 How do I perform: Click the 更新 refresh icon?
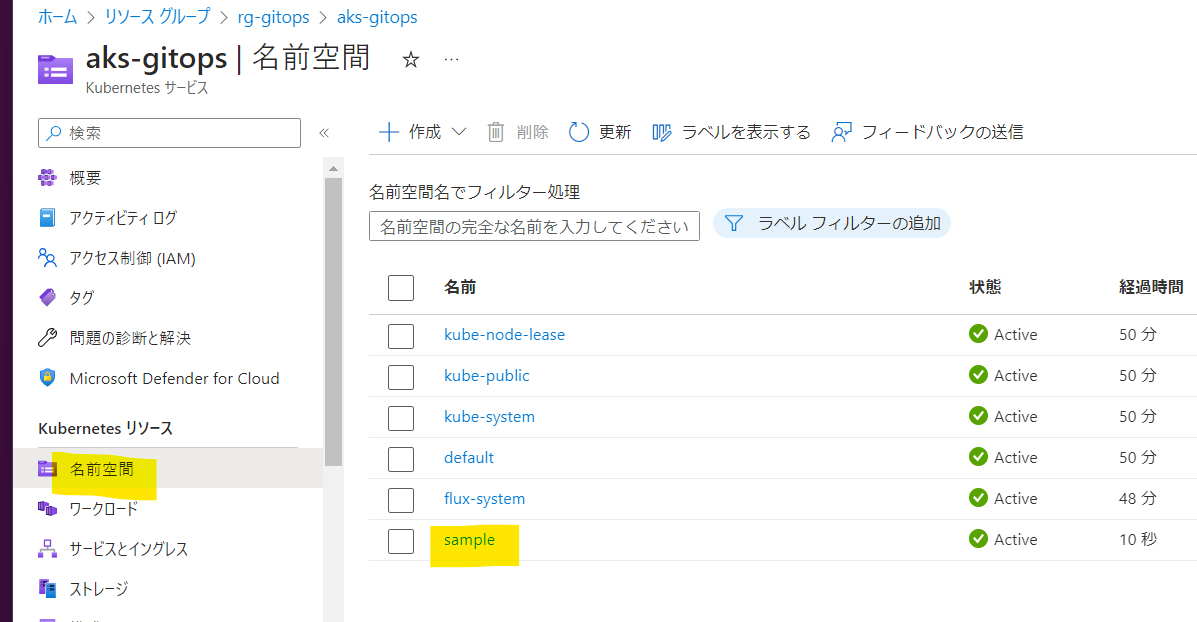click(x=579, y=132)
